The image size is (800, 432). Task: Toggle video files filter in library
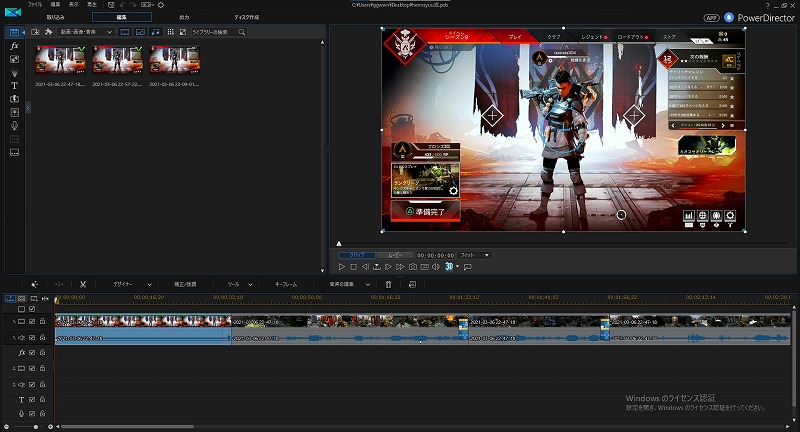coord(124,32)
